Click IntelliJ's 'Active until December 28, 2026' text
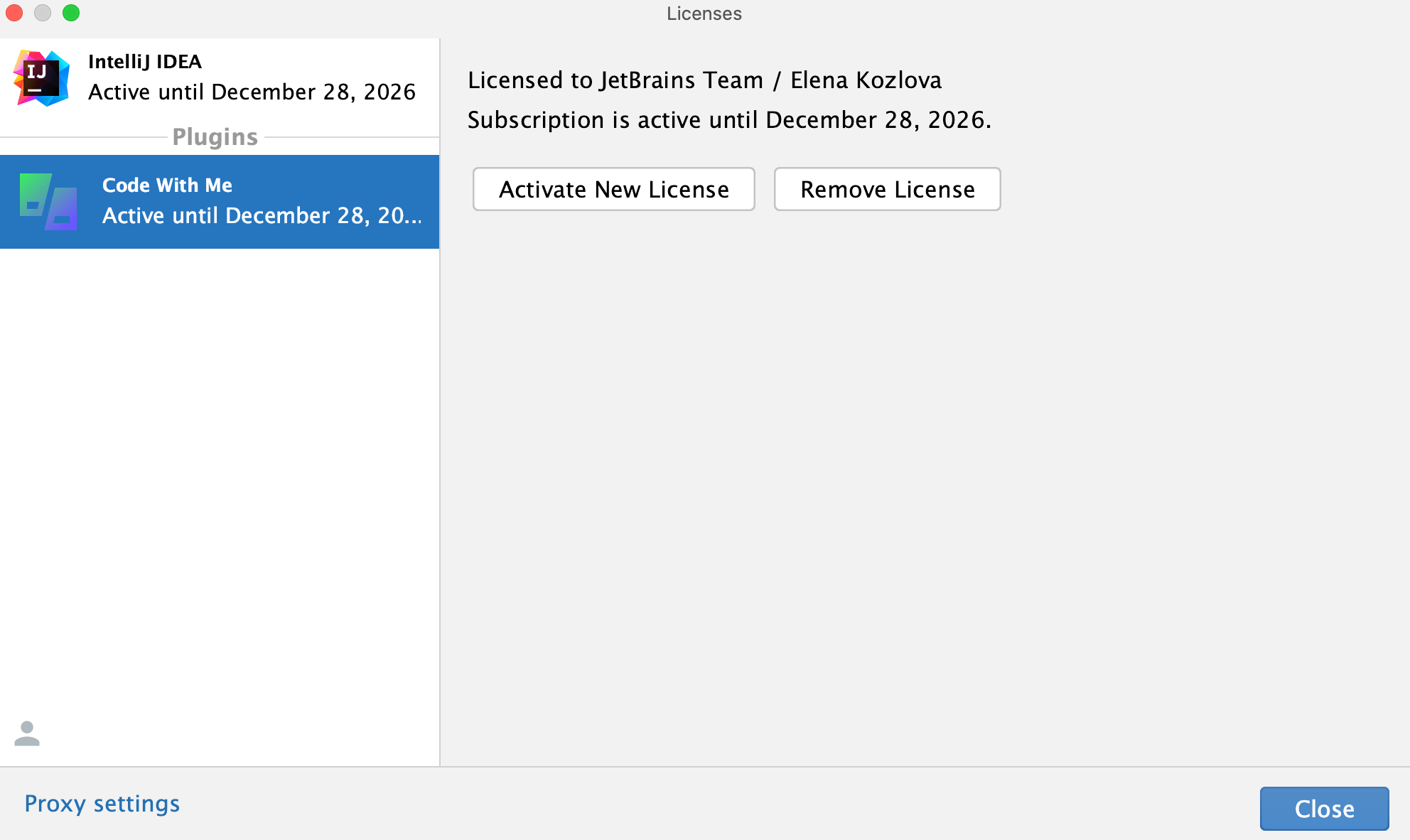1410x840 pixels. pos(252,92)
